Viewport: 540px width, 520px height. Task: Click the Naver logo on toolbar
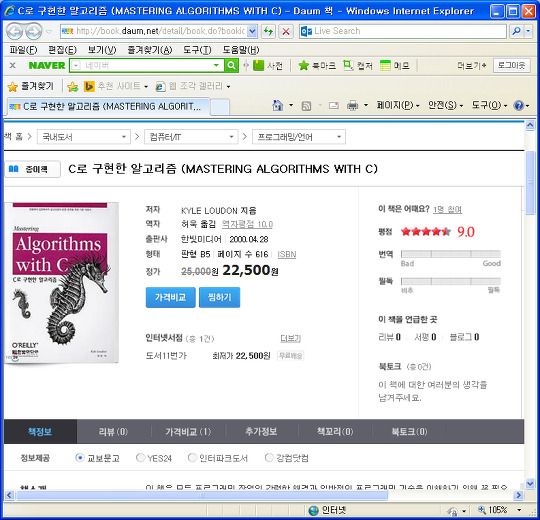coord(47,65)
